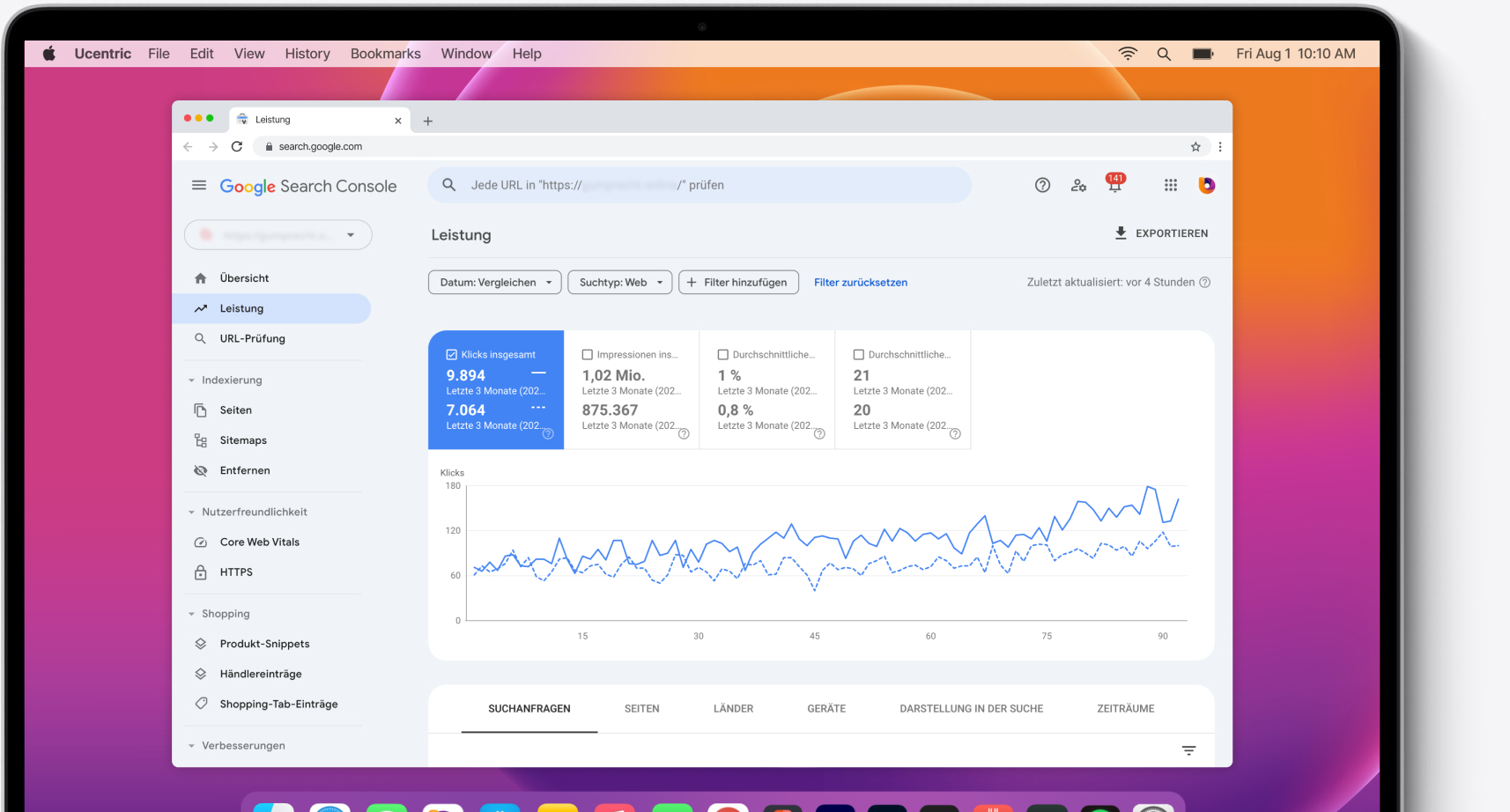Close the Leistung tab
The width and height of the screenshot is (1510, 812).
(x=398, y=121)
